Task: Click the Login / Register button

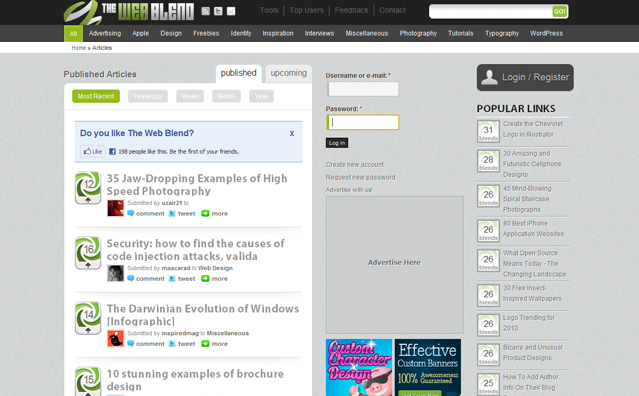Action: point(525,77)
